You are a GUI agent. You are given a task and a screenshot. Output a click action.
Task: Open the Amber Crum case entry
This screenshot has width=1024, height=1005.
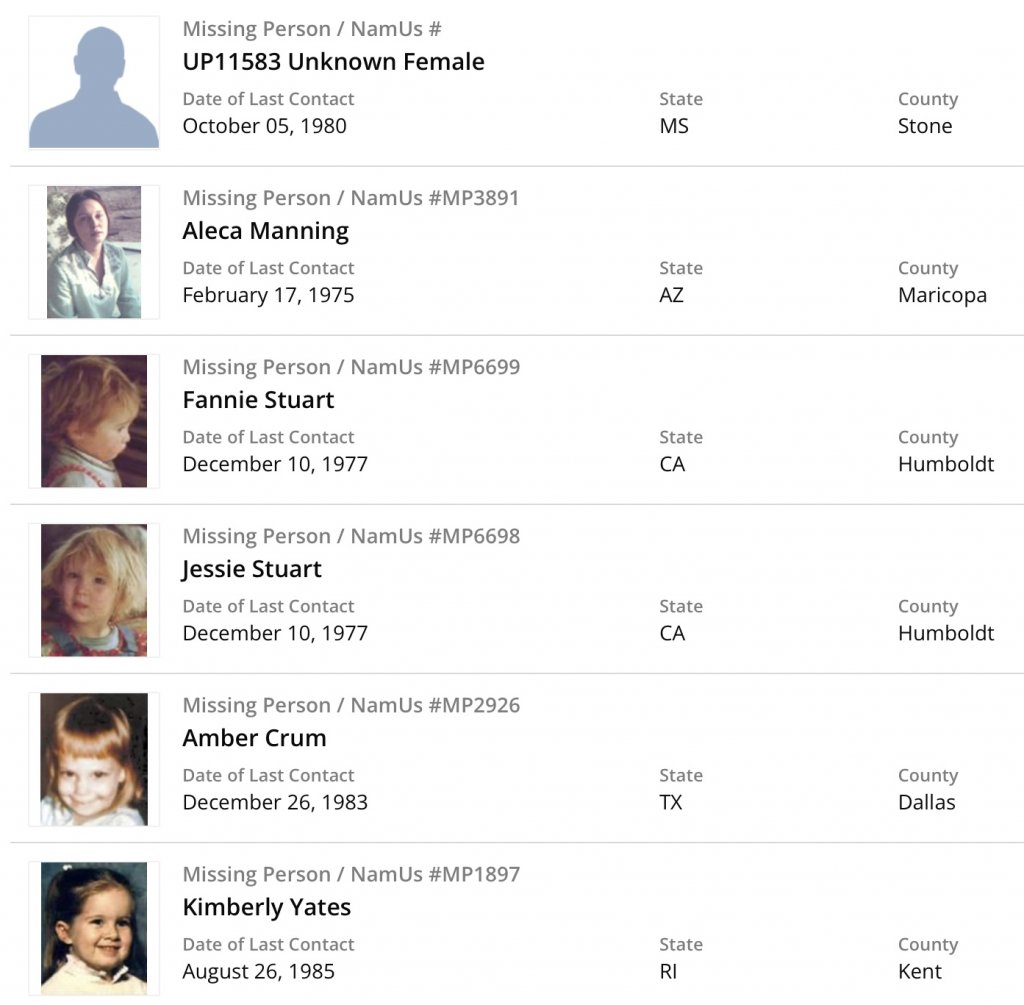254,738
